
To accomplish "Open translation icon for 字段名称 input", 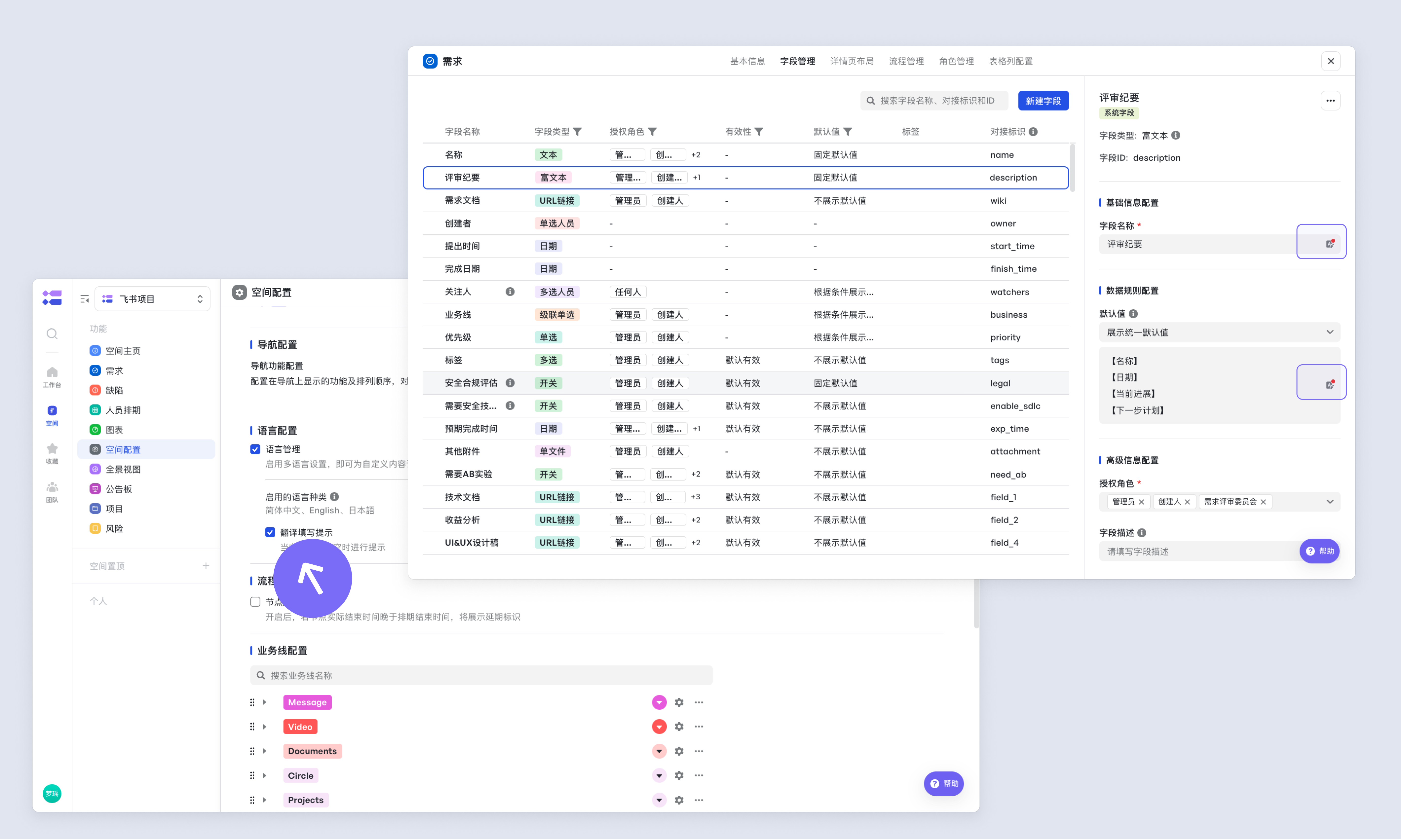I will click(1330, 244).
